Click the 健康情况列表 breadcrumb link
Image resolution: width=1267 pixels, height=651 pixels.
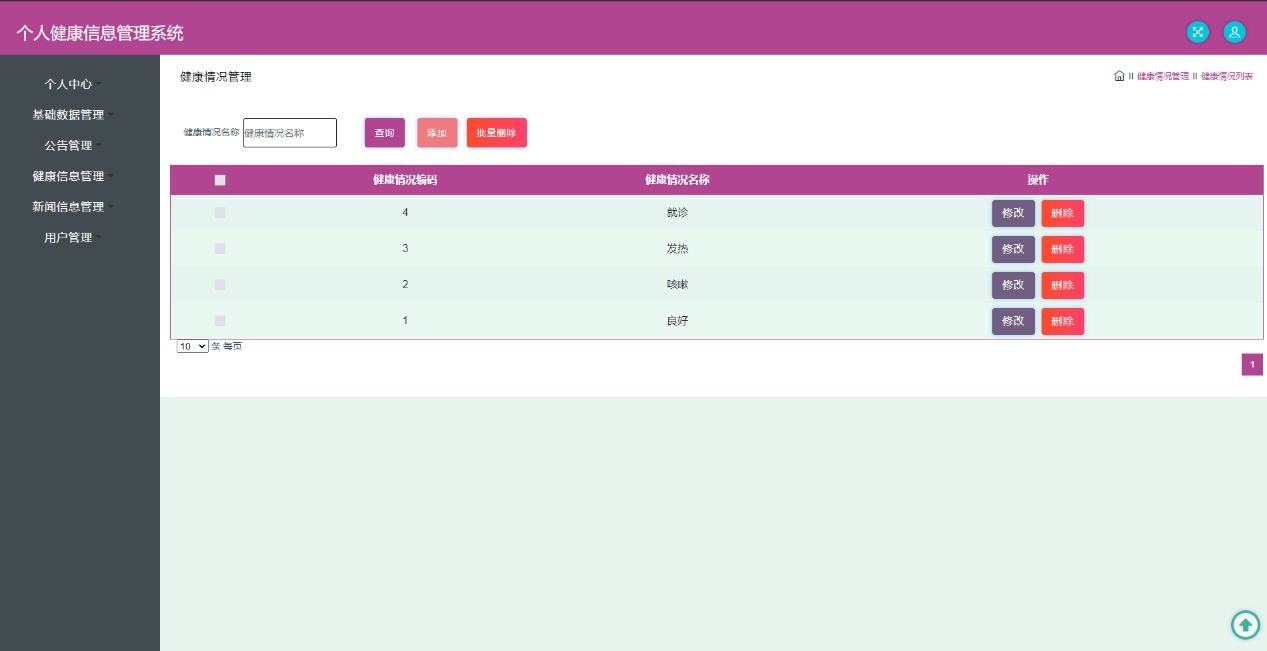point(1227,76)
